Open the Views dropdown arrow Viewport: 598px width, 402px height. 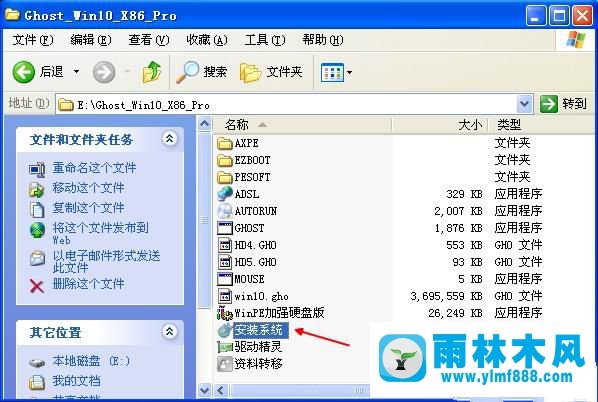[349, 72]
